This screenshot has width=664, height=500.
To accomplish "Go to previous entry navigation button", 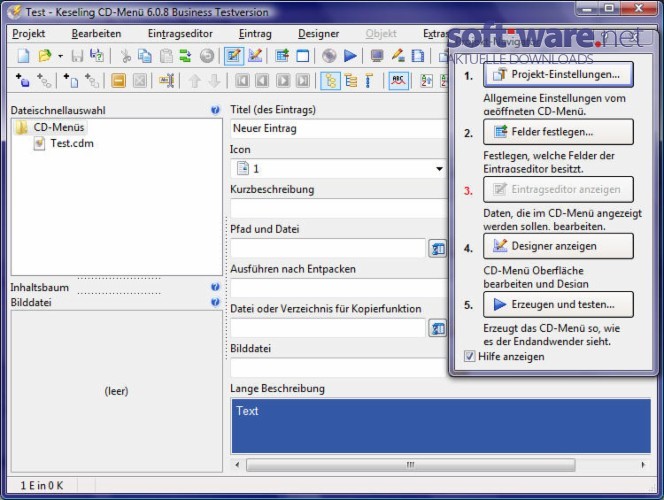I will click(262, 80).
